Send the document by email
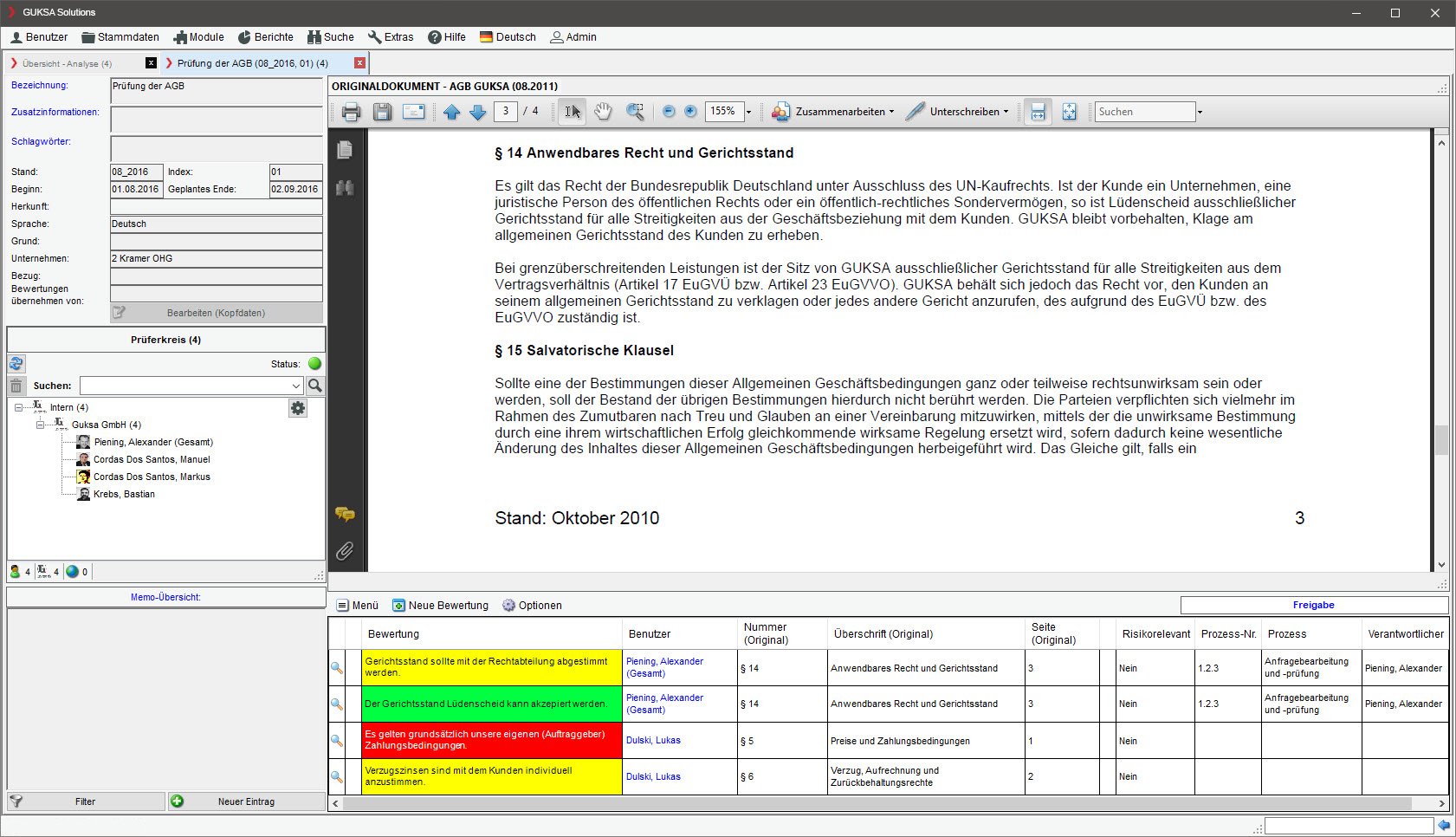The height and width of the screenshot is (837, 1456). [414, 112]
